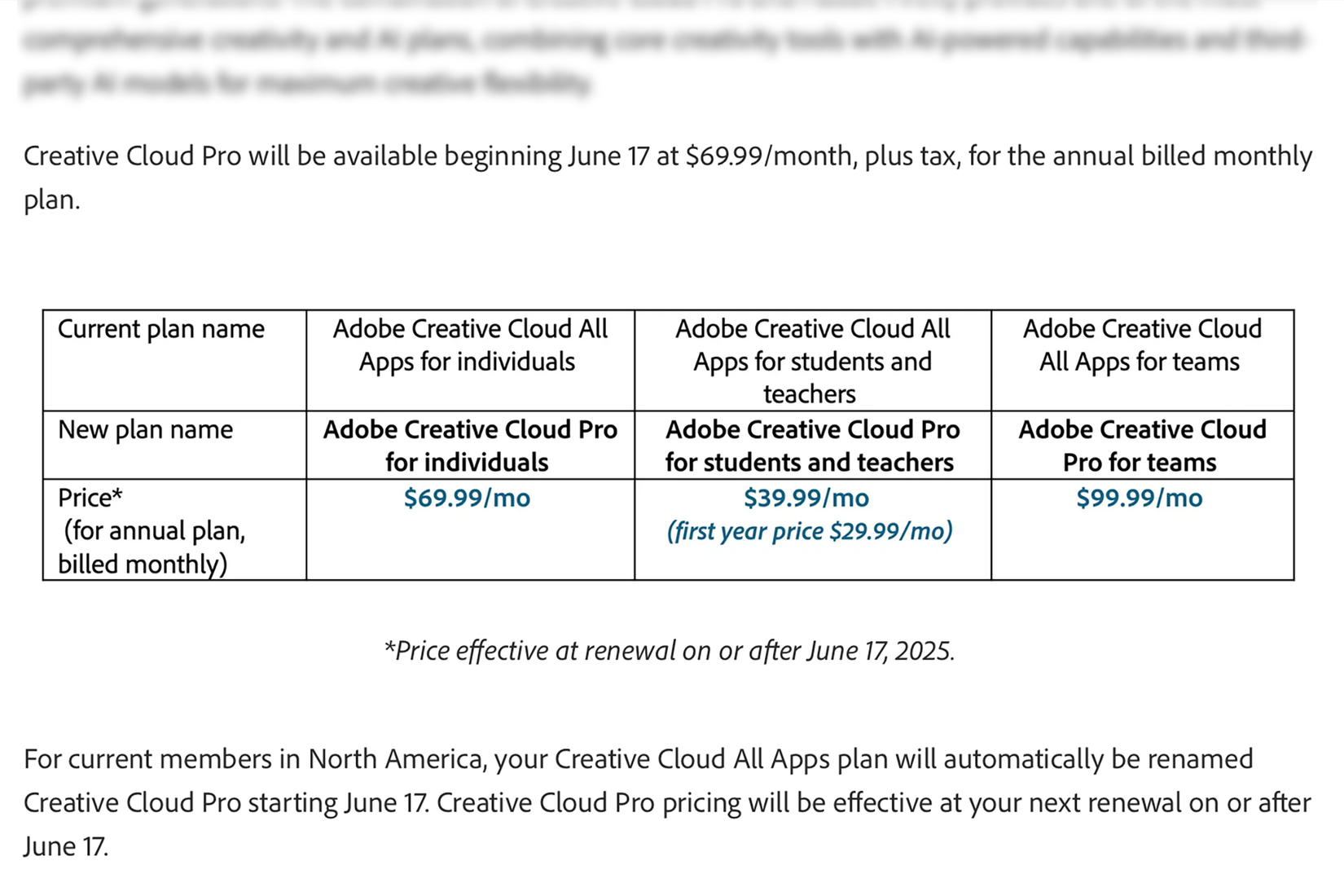Click "(for annual plan, billed monthly)" text

tap(152, 547)
